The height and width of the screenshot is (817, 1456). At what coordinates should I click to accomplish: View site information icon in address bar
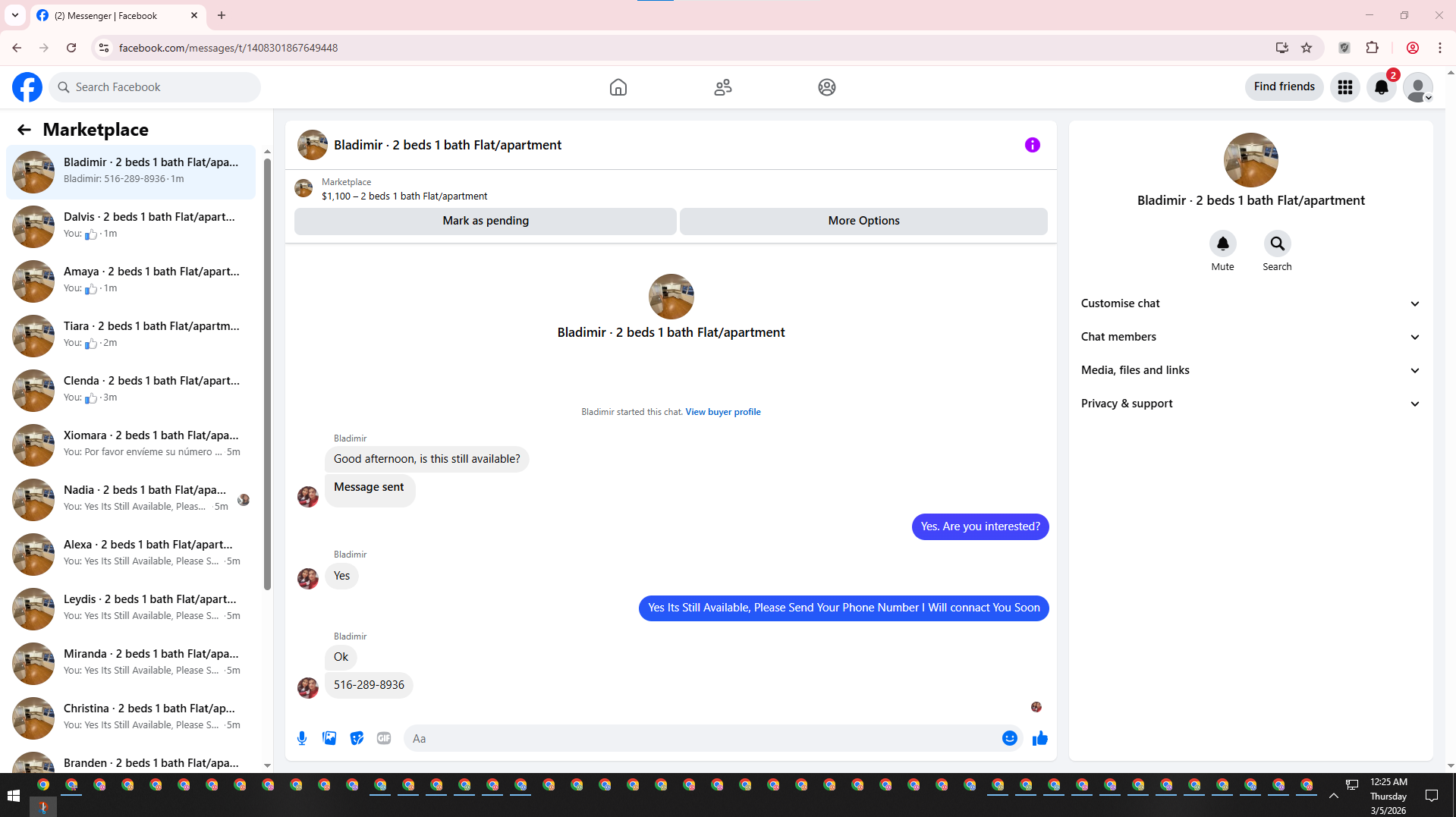click(x=104, y=48)
